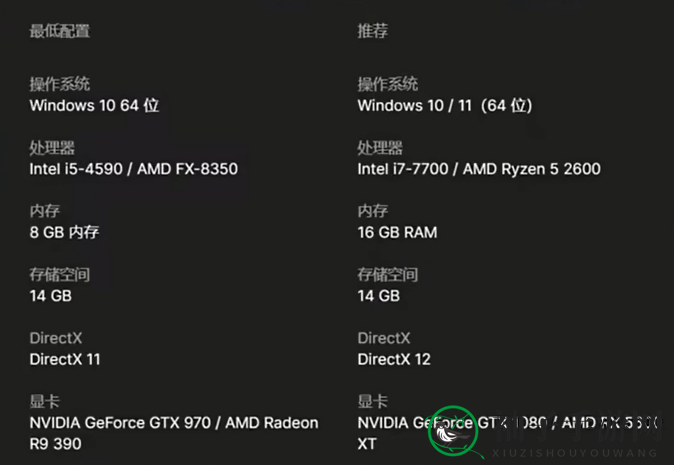Screen dimensions: 674x465
Task: Select the 推荐 heading
Action: (x=373, y=31)
